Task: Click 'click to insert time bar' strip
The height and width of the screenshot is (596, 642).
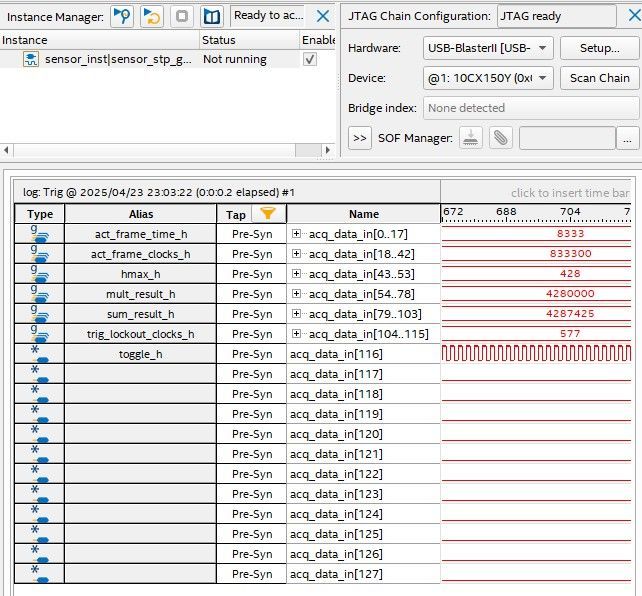Action: click(536, 192)
